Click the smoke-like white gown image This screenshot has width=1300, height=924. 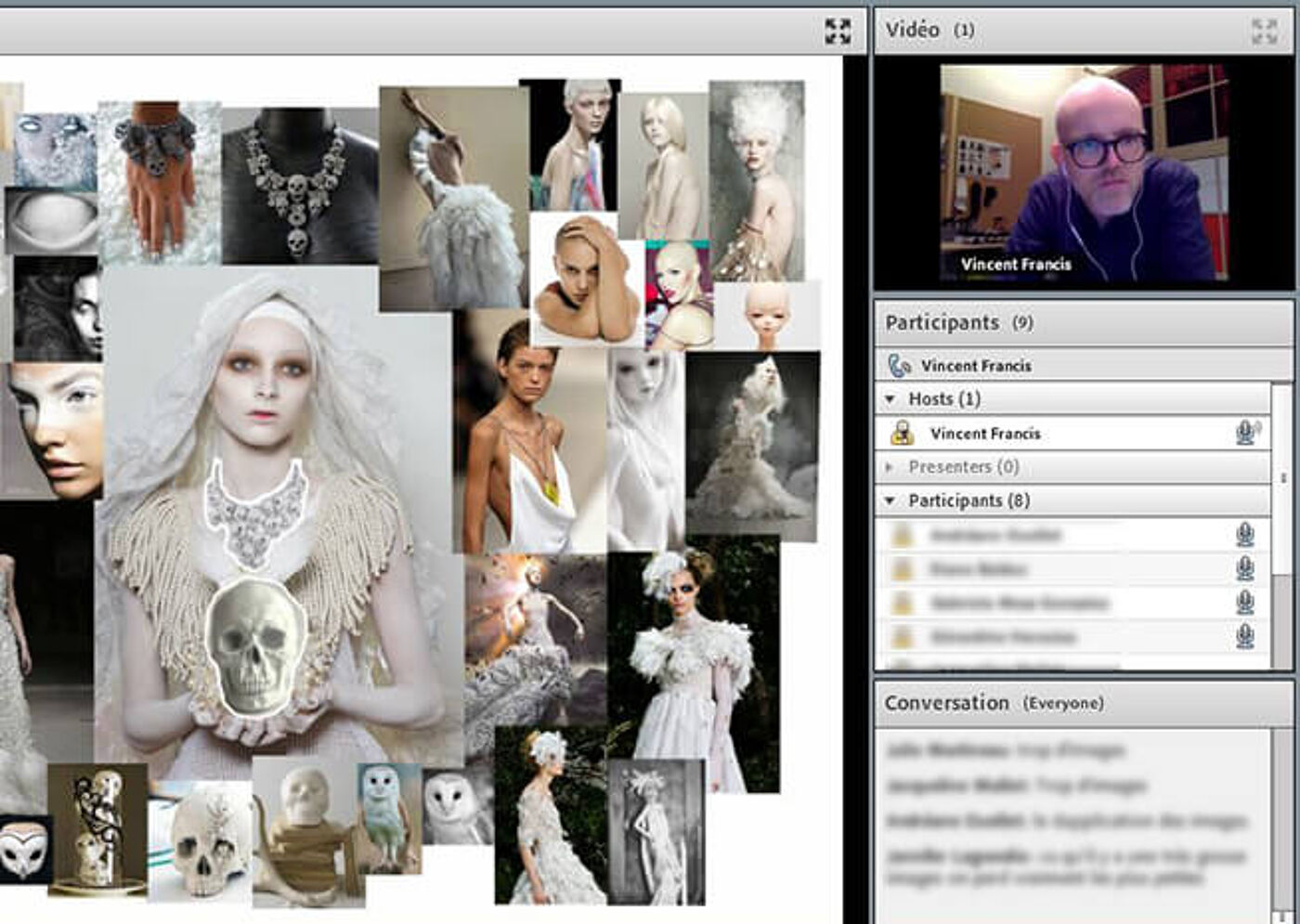tap(753, 444)
